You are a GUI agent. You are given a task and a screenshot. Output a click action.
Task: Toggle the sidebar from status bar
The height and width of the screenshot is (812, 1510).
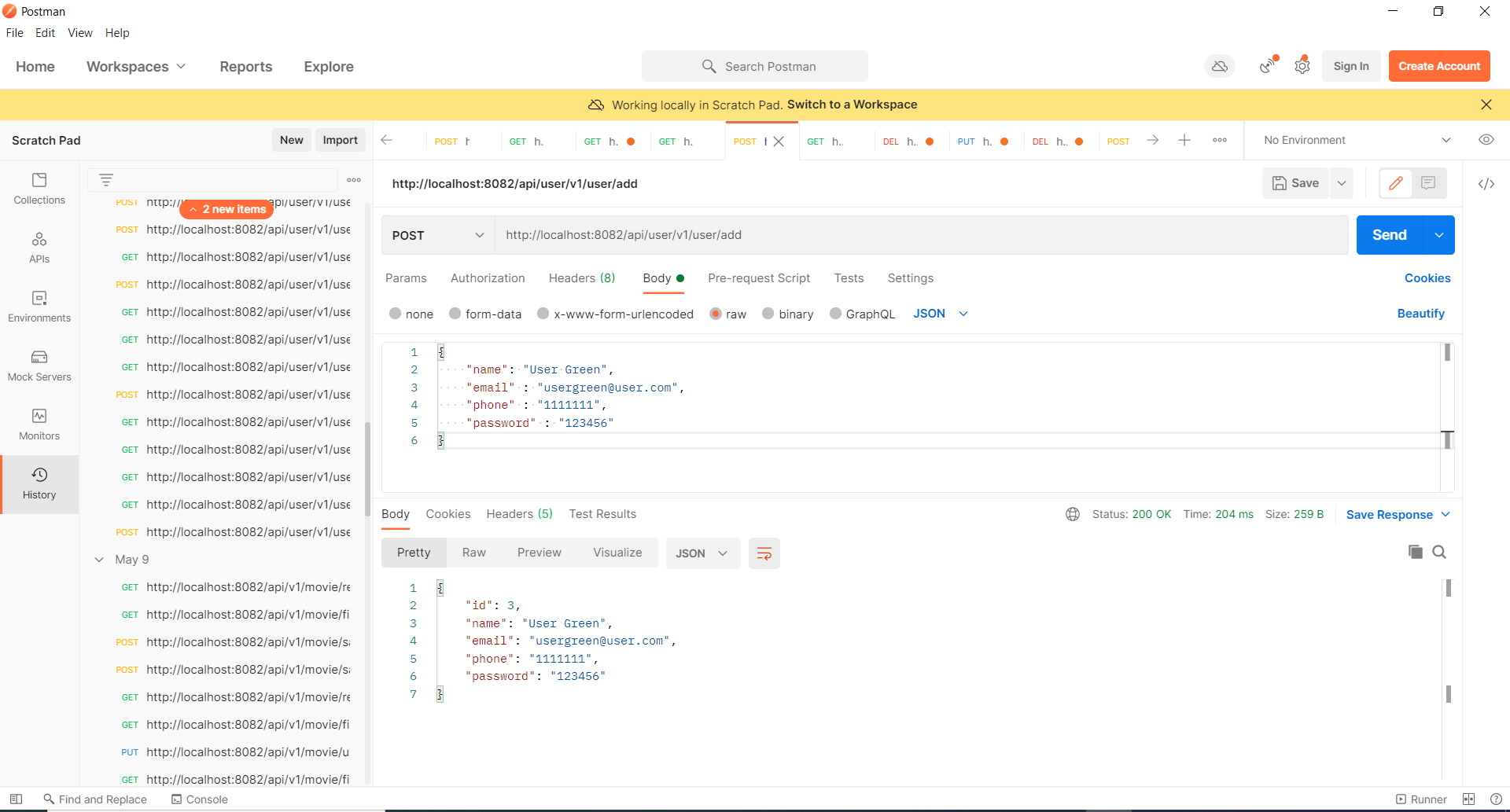[x=16, y=799]
